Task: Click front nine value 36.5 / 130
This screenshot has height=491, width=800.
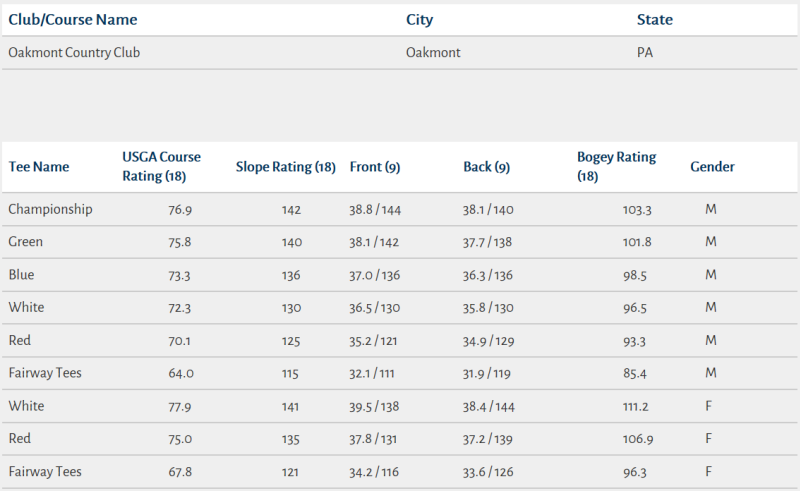Action: tap(374, 308)
